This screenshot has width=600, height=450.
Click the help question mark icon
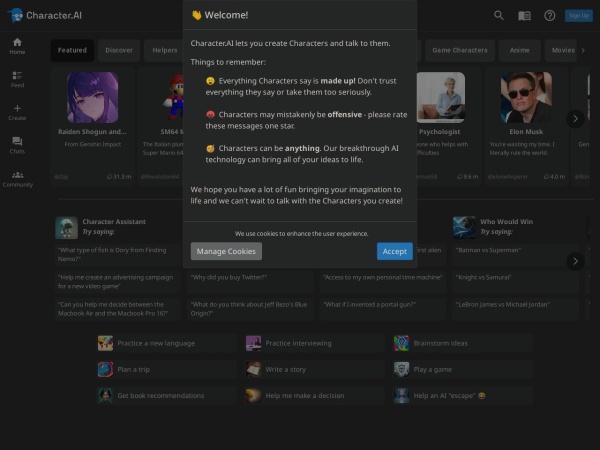pos(549,15)
